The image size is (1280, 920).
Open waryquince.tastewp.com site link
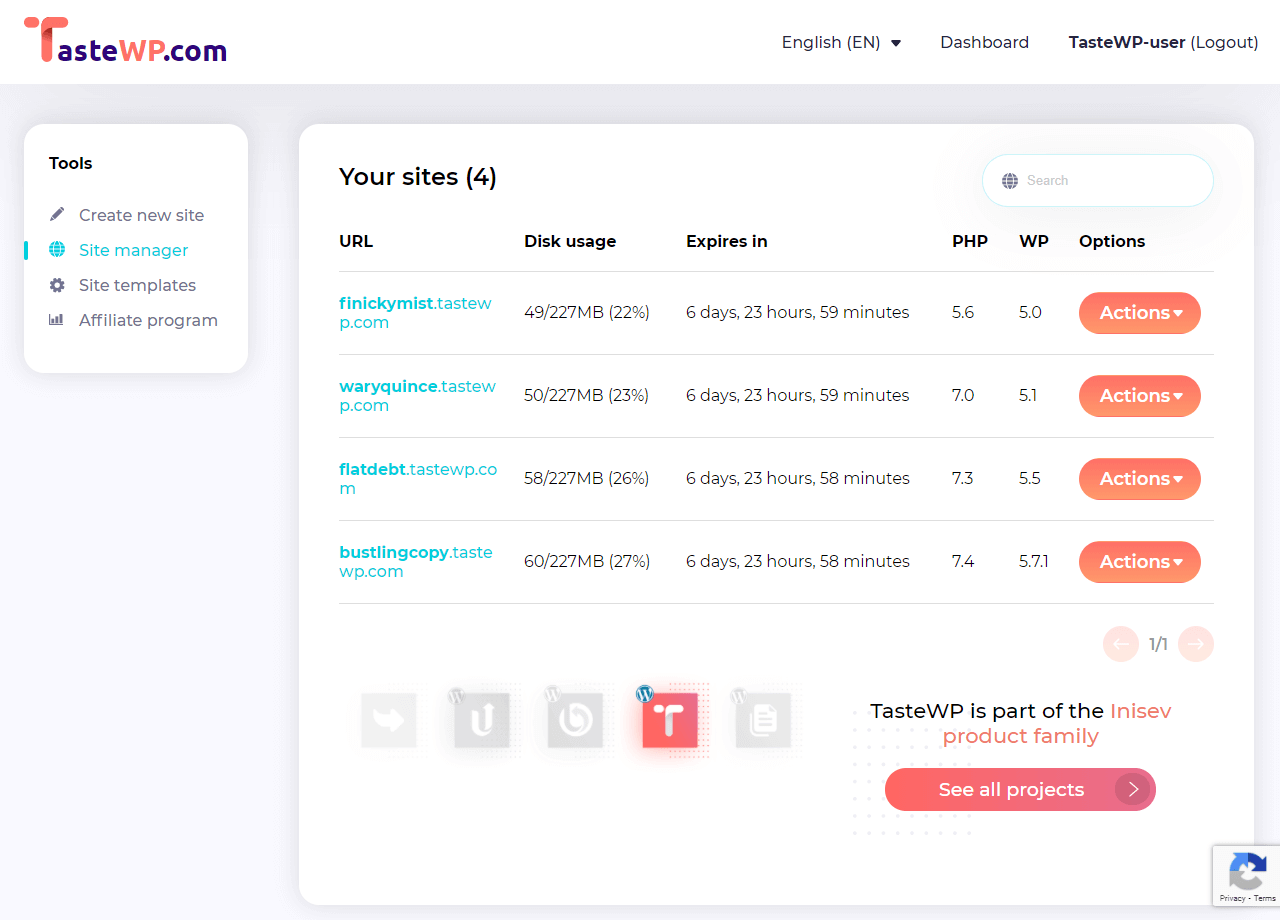pos(417,396)
